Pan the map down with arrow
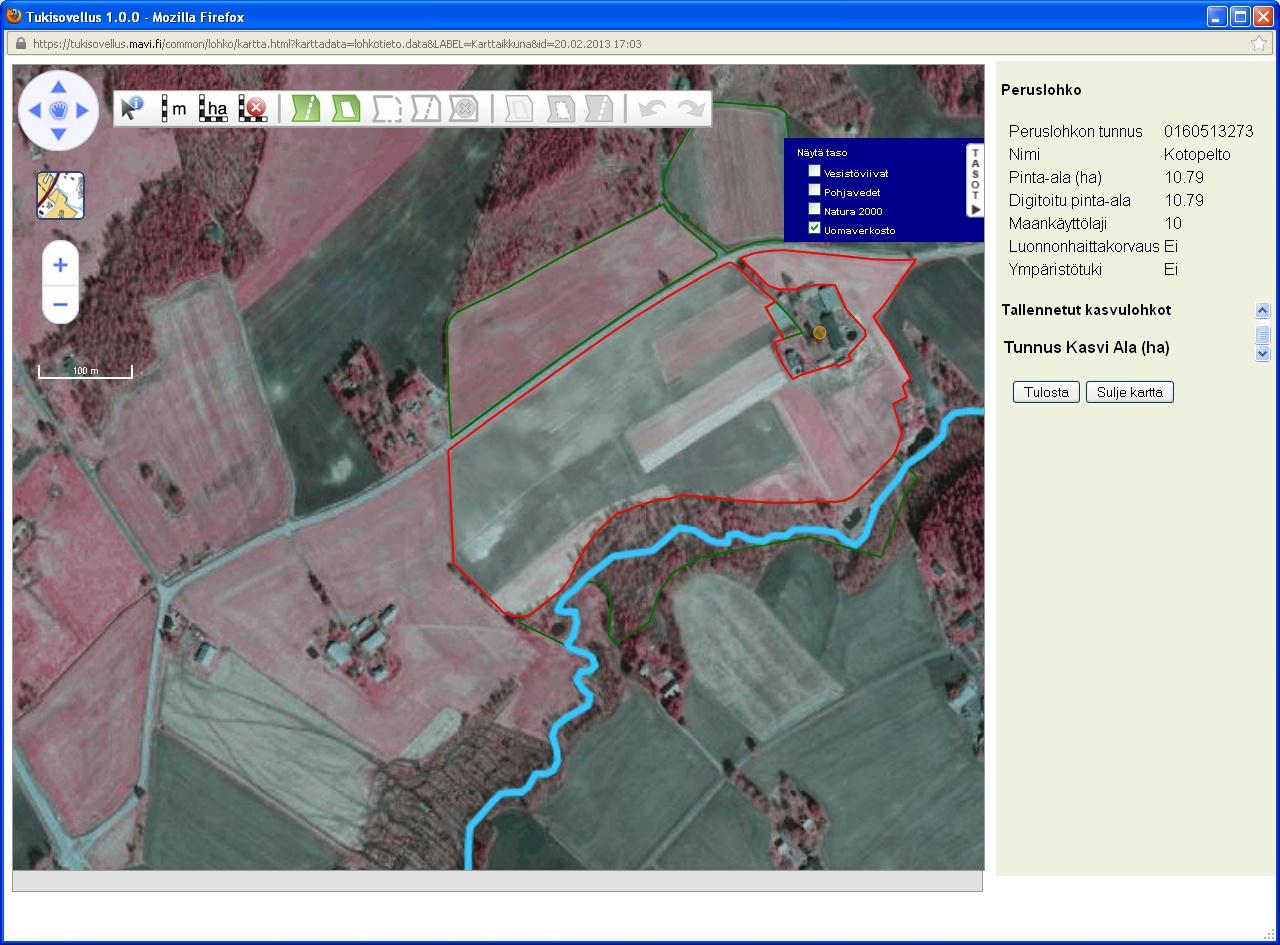The width and height of the screenshot is (1280, 945). coord(58,134)
